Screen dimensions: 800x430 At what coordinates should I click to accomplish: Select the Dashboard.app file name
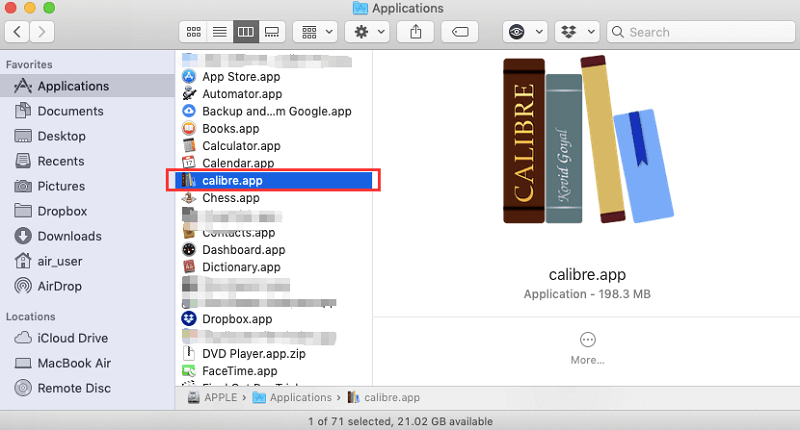click(244, 250)
